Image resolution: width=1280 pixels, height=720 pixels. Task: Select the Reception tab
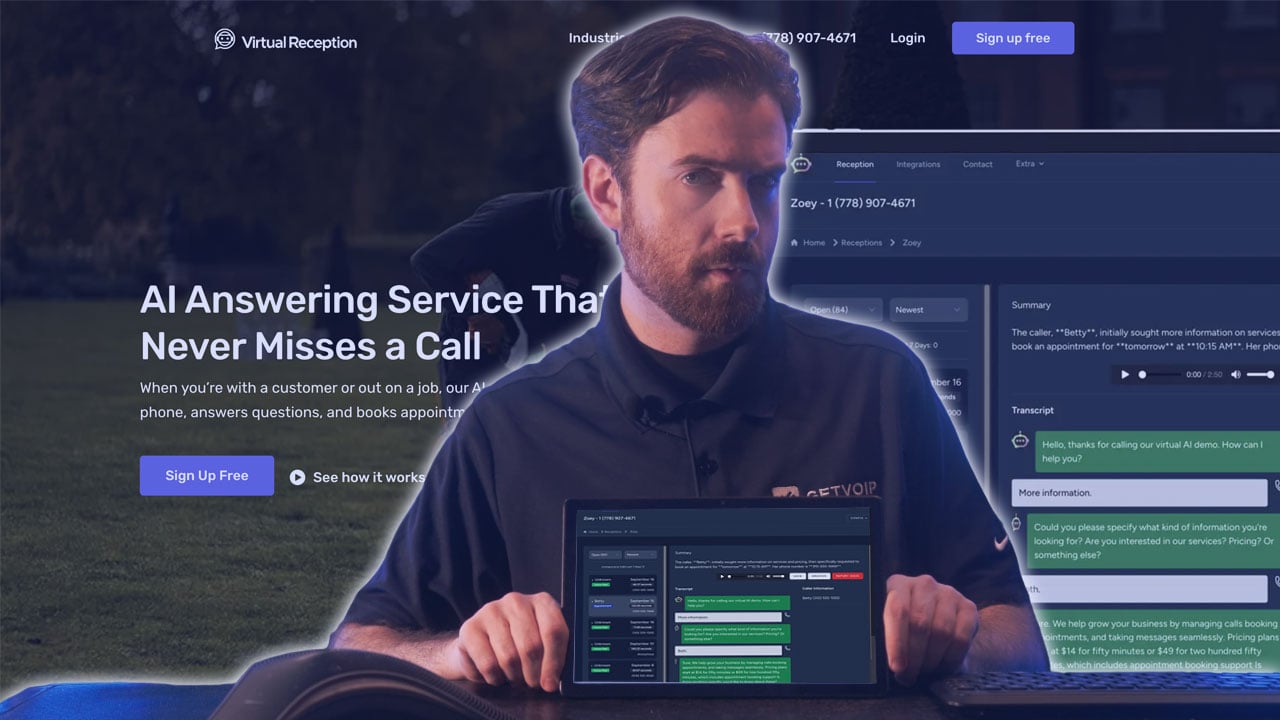(x=855, y=165)
